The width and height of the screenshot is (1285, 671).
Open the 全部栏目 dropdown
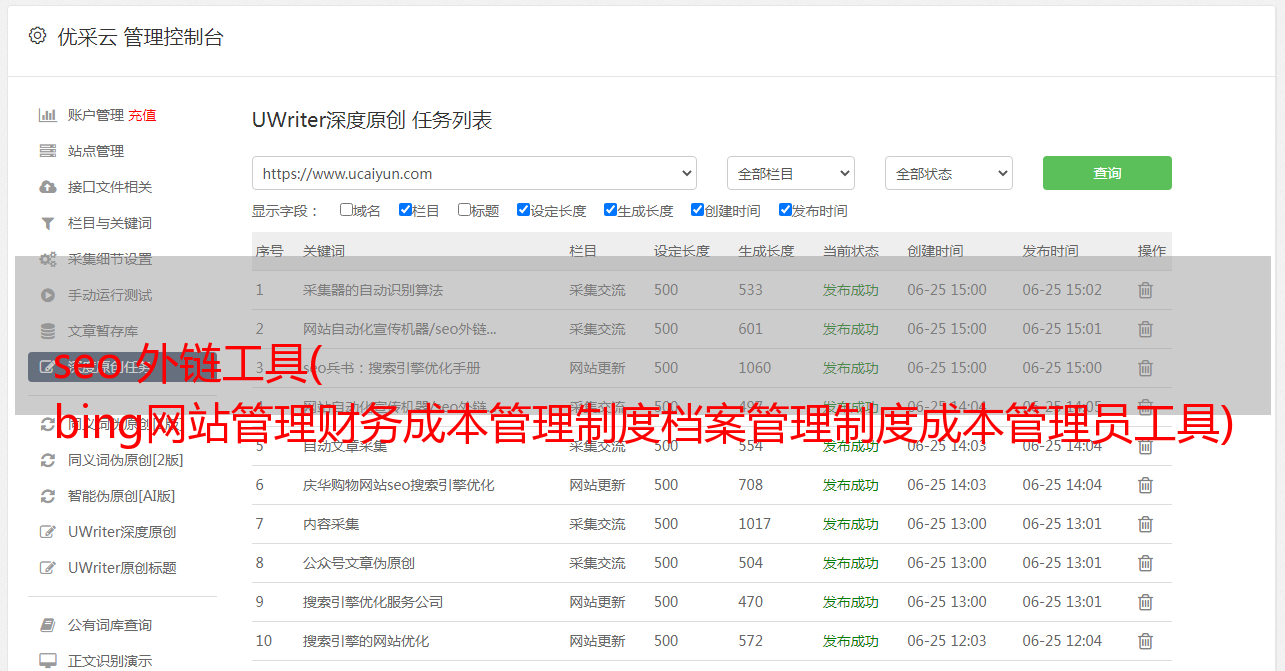[791, 173]
